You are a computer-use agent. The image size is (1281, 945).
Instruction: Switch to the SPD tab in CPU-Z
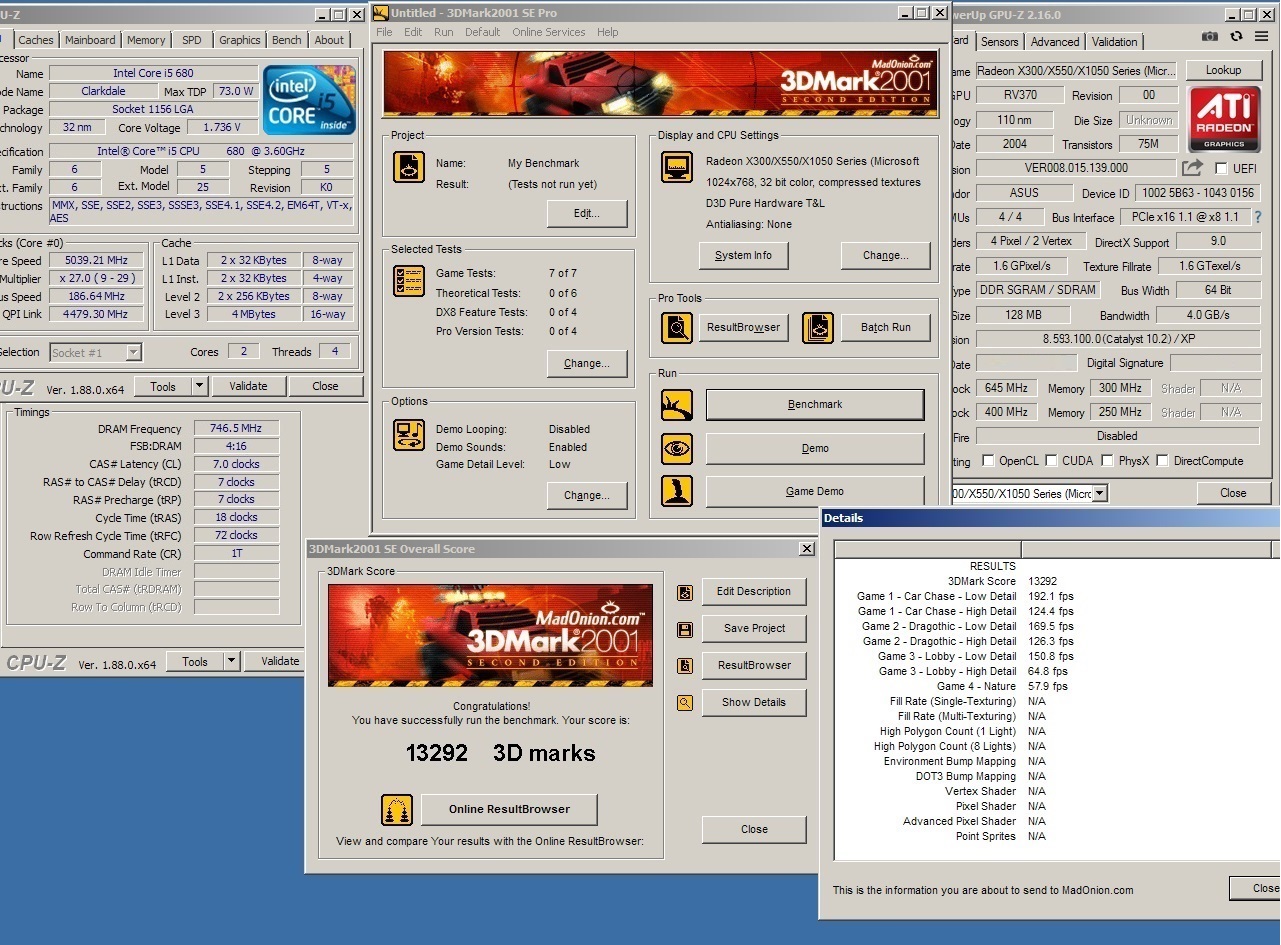pos(191,40)
